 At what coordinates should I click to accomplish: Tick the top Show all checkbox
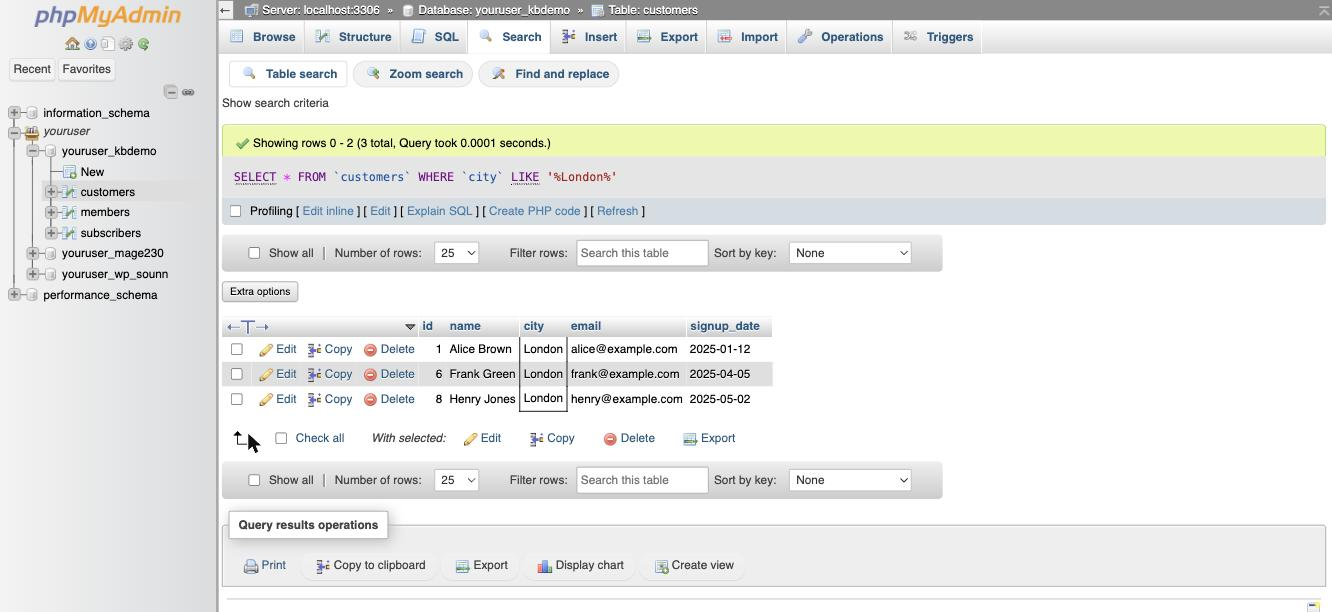click(x=254, y=253)
